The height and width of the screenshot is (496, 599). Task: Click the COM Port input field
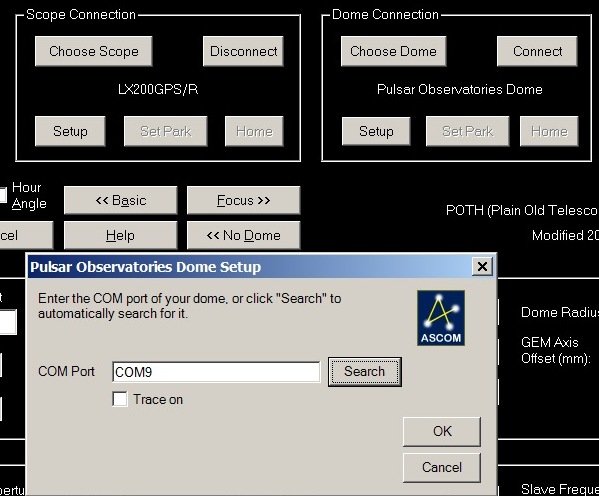coord(216,372)
